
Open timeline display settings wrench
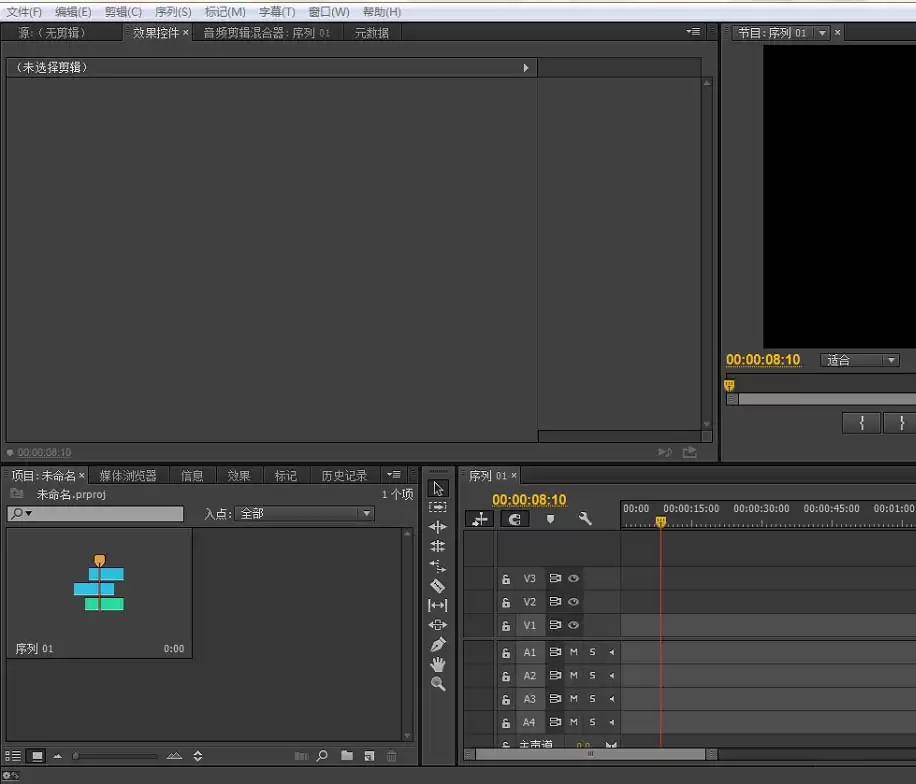click(585, 519)
